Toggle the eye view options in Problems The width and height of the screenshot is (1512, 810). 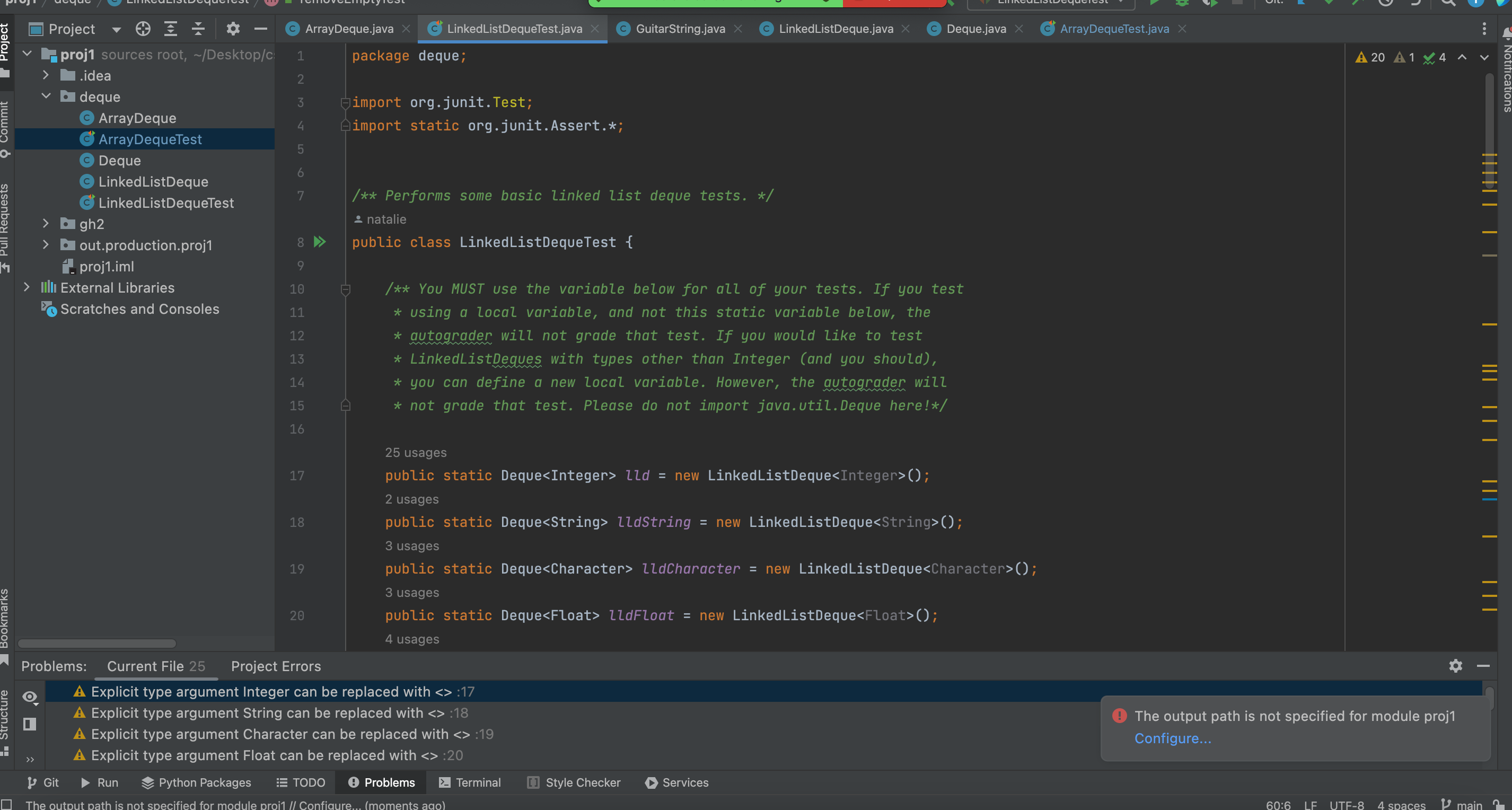click(29, 697)
